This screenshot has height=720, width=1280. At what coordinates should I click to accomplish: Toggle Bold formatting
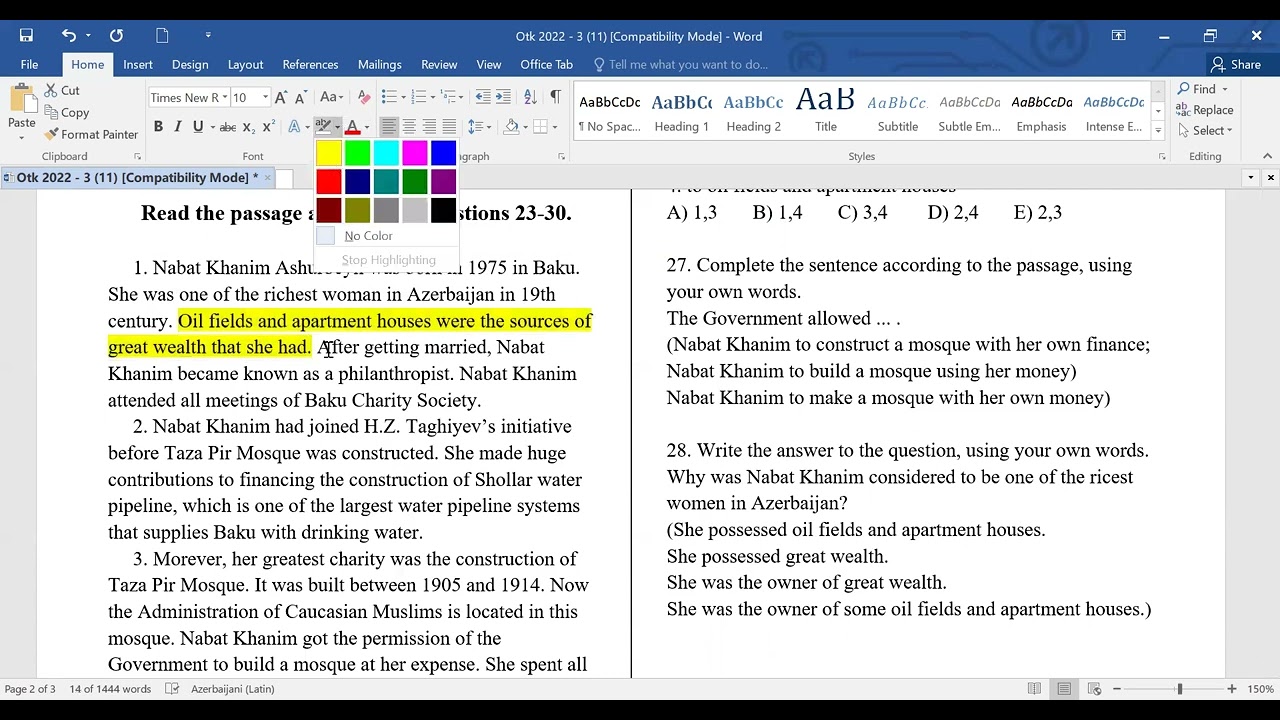158,127
